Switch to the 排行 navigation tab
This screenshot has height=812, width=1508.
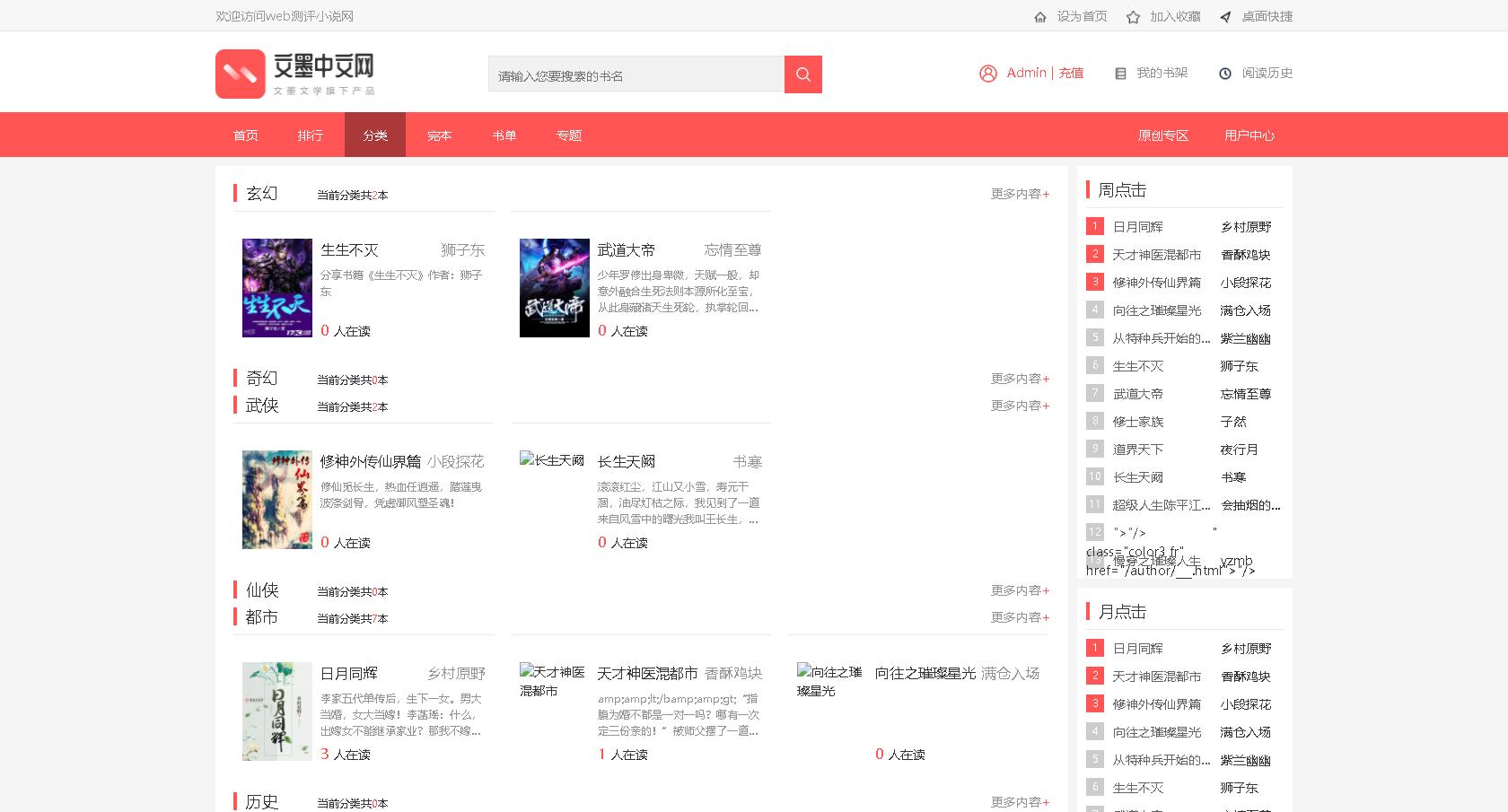point(310,135)
